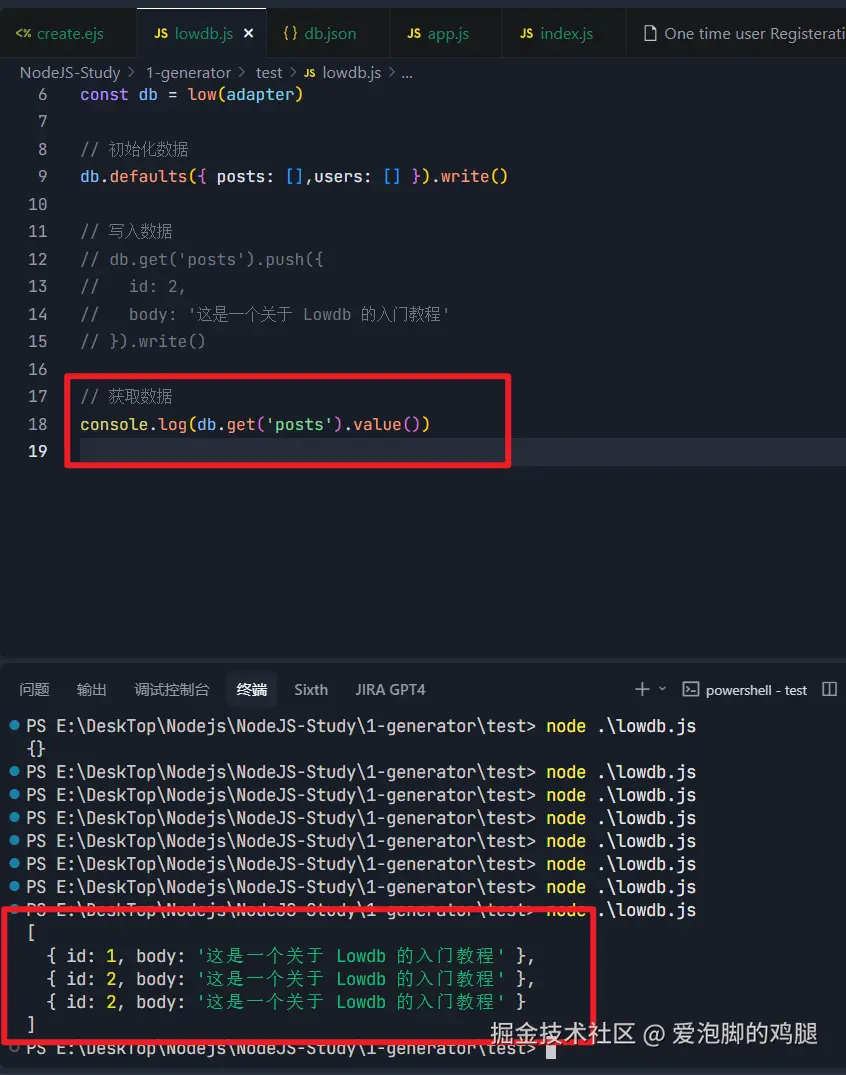Screen dimensions: 846x1075
Task: Click line number 19 in gutter
Action: (x=38, y=451)
